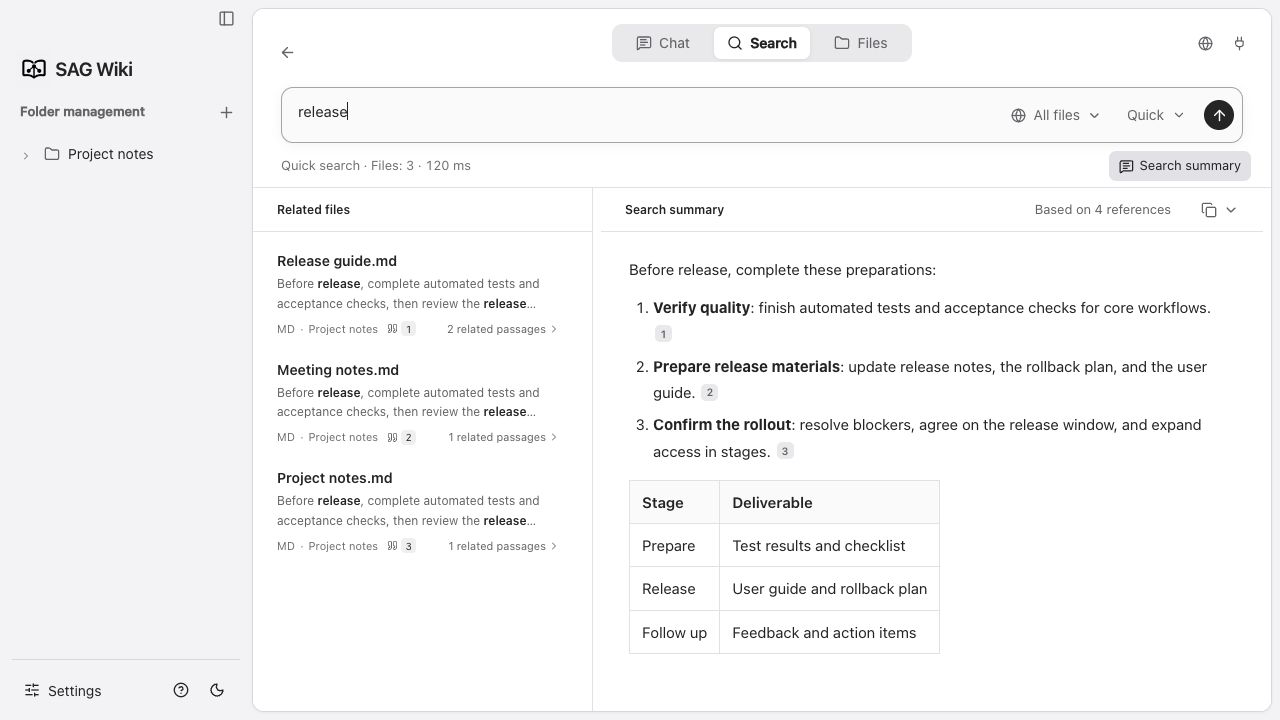This screenshot has height=720, width=1280.
Task: Open Release guide.md result
Action: (337, 261)
